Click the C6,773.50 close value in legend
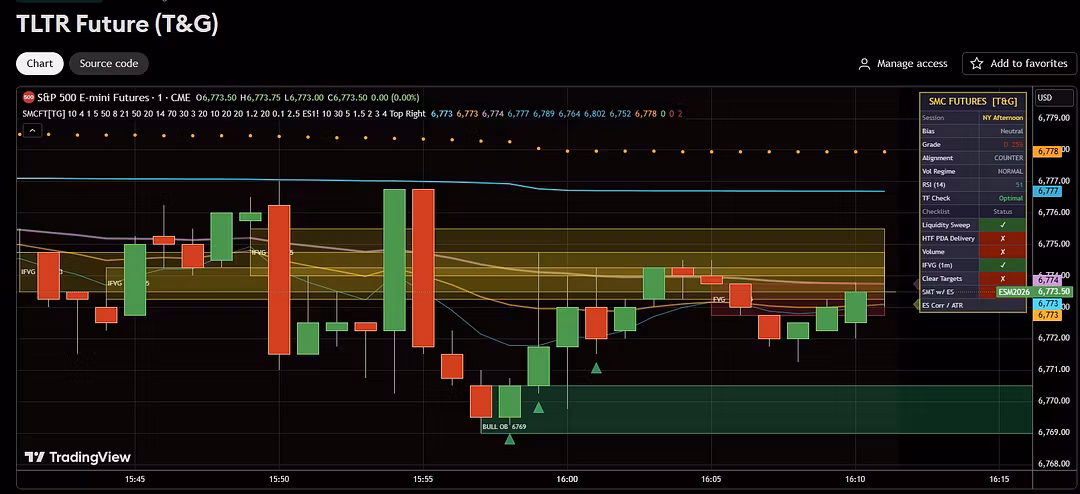The height and width of the screenshot is (494, 1080). 349,98
